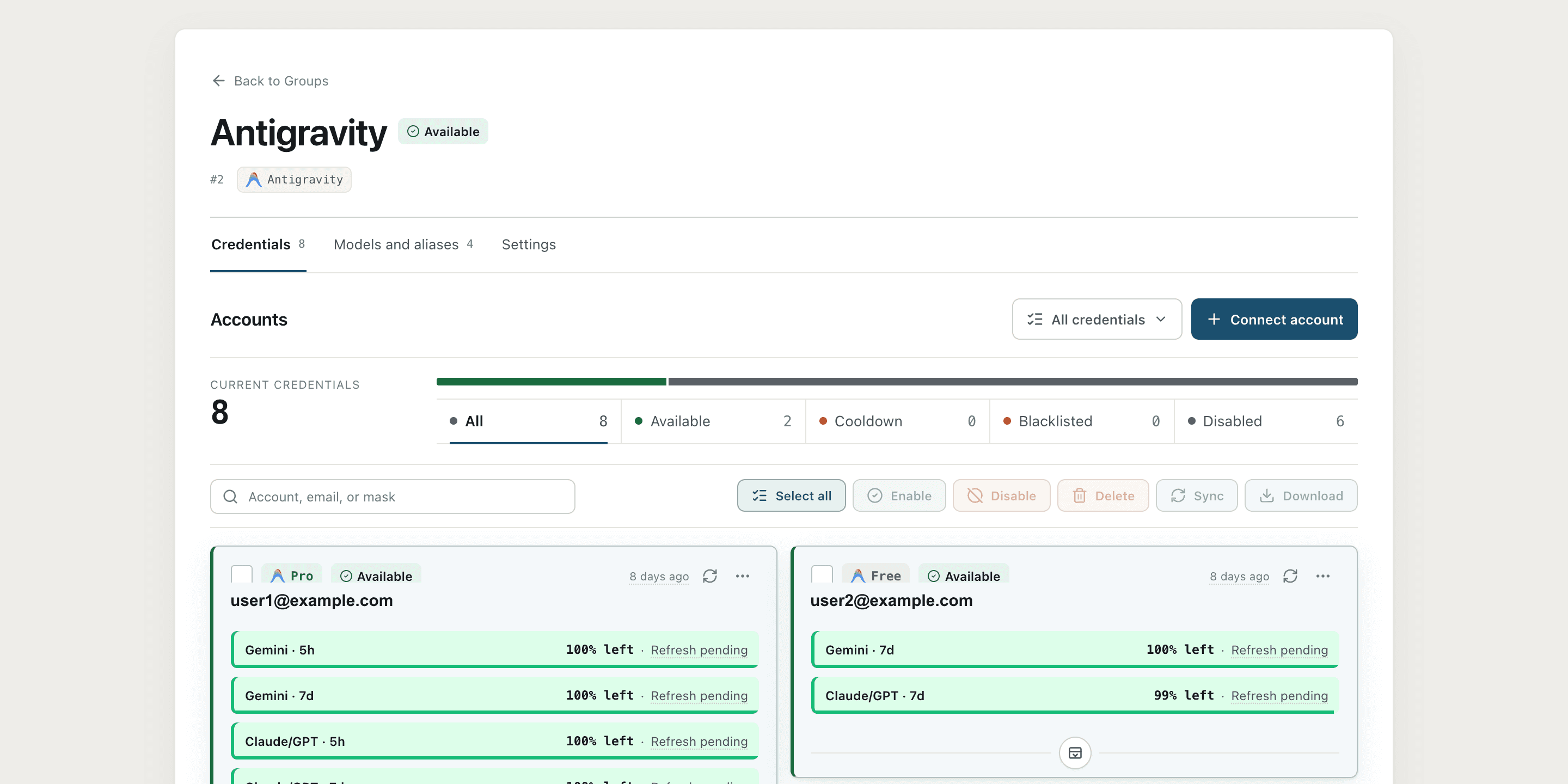
Task: Go back to Groups
Action: click(269, 81)
